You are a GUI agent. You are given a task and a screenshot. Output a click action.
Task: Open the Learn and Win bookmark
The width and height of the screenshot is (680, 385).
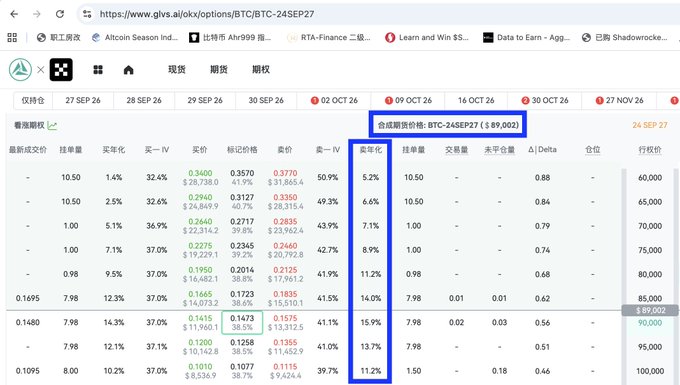(x=427, y=38)
